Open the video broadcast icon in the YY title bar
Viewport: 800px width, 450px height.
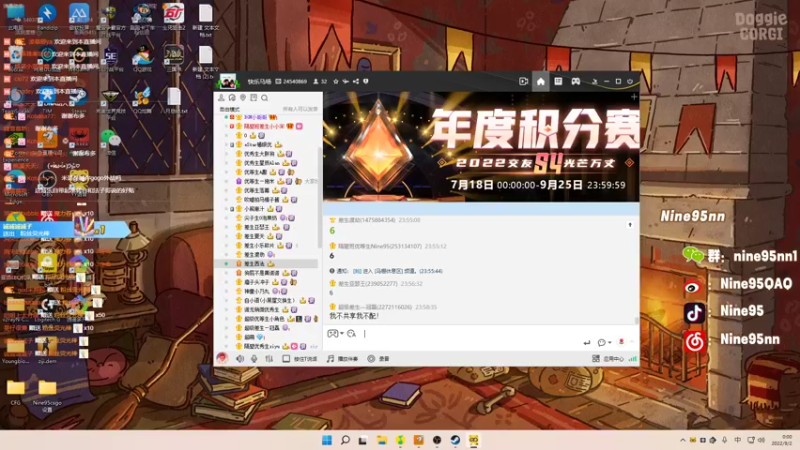coord(523,82)
